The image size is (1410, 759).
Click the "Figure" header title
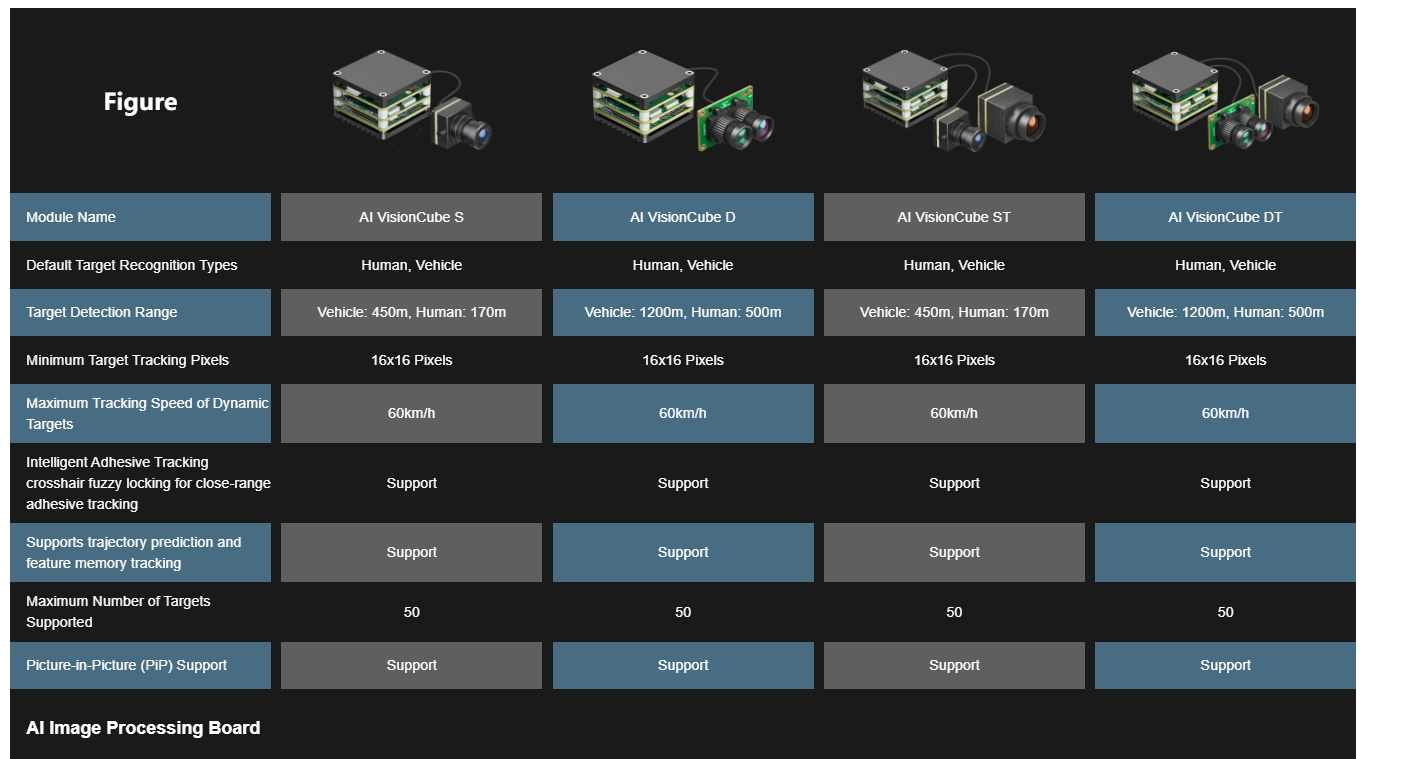[140, 102]
